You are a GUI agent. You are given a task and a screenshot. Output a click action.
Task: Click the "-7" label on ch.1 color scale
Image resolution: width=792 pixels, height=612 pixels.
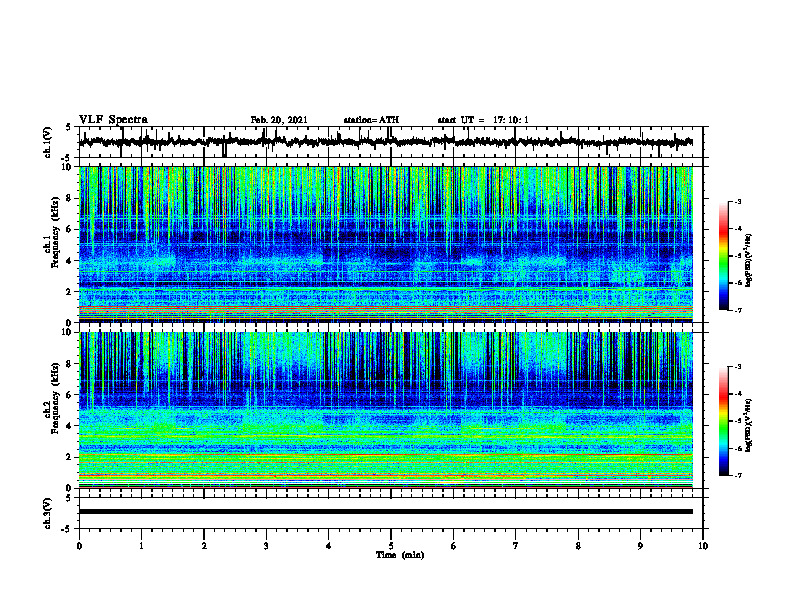tap(738, 310)
